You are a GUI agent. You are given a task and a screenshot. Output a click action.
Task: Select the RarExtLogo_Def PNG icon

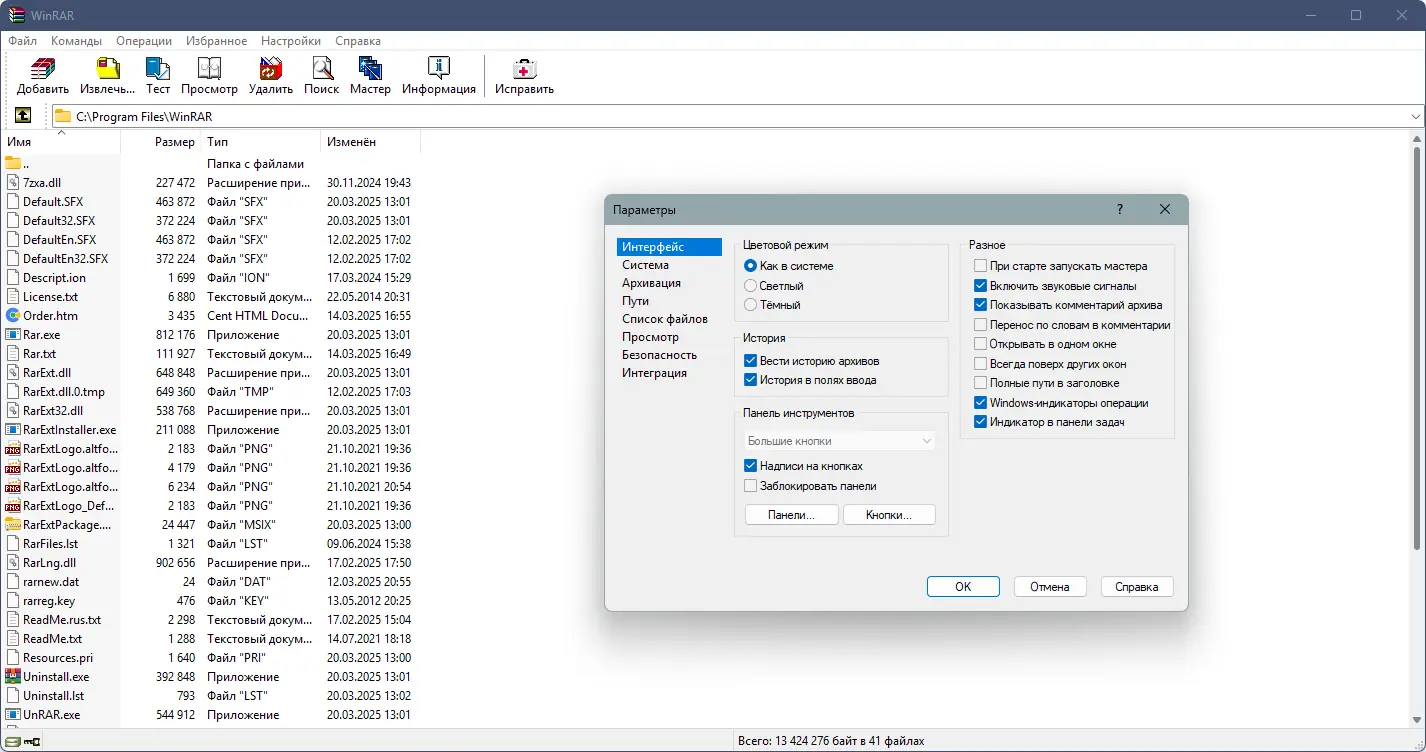click(x=13, y=505)
